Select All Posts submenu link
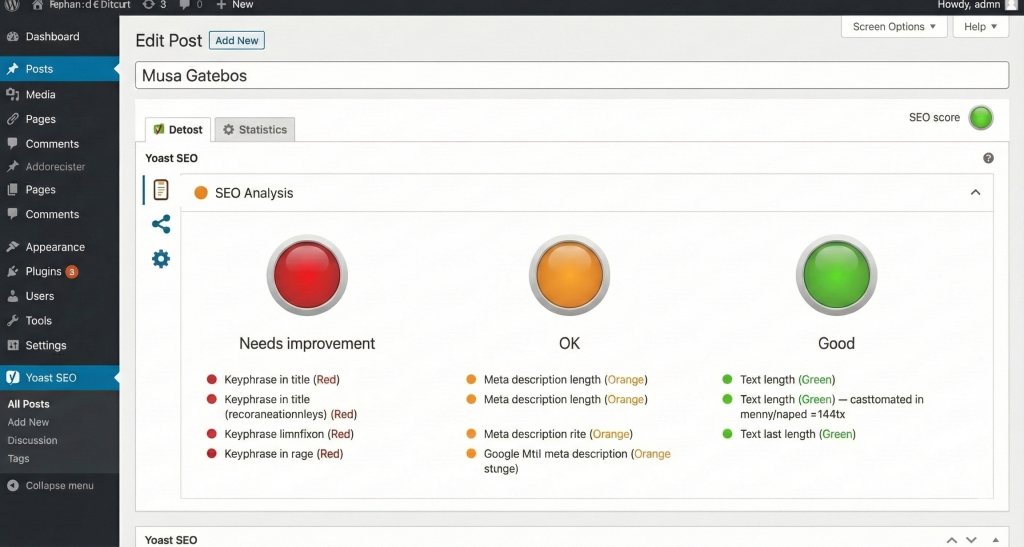The width and height of the screenshot is (1024, 547). pos(28,404)
